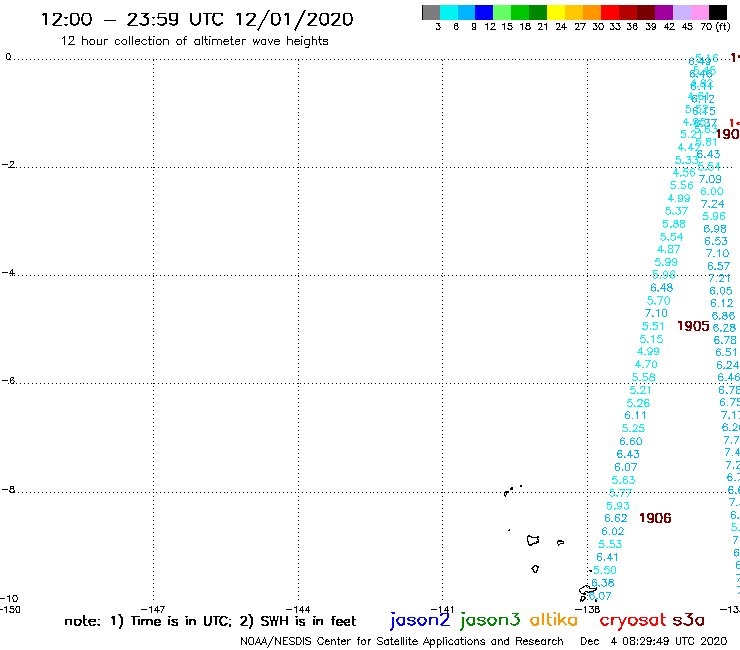
Task: Select the red 'cryosat' label
Action: click(x=633, y=620)
